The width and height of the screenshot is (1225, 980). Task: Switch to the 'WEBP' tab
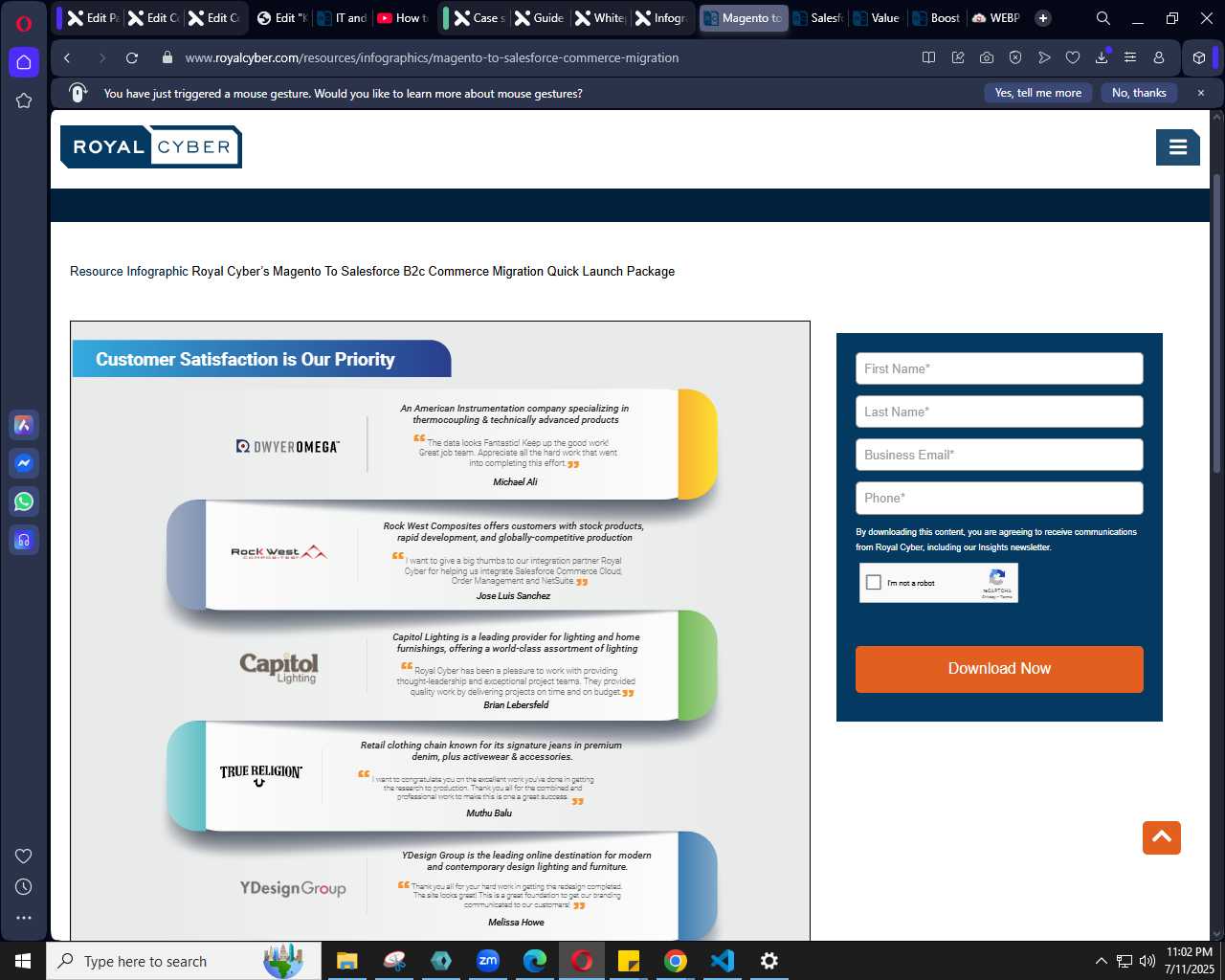click(x=996, y=18)
